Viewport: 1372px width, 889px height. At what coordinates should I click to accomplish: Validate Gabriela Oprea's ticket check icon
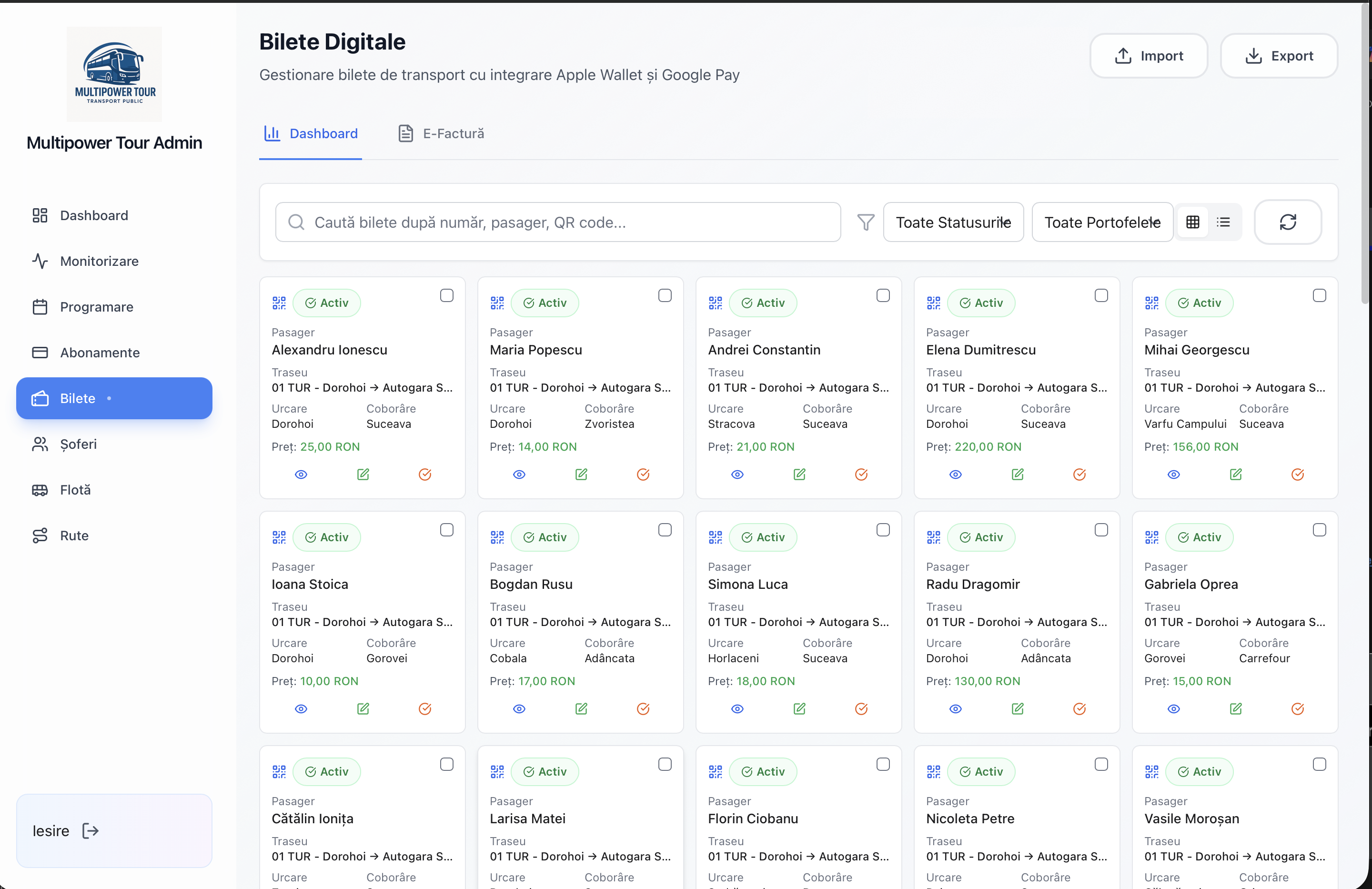[x=1298, y=708]
